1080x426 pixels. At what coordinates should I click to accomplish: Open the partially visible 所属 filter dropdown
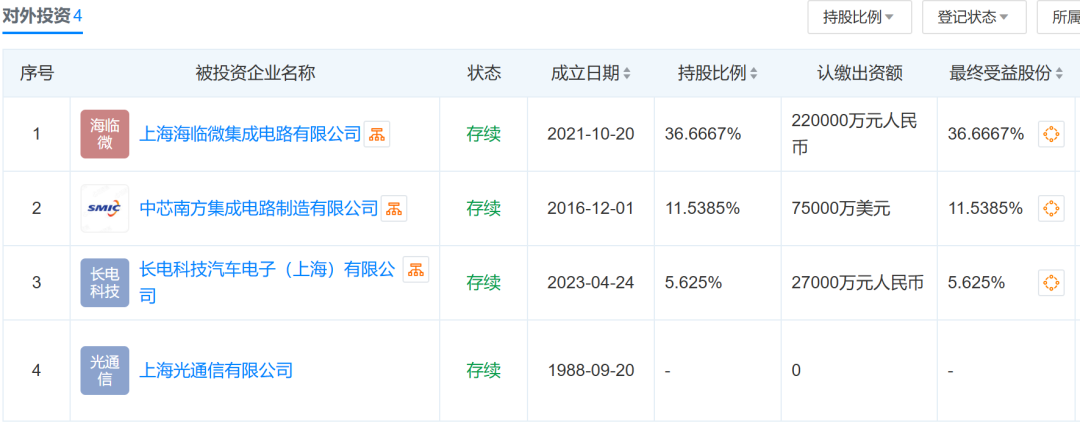(x=1059, y=17)
